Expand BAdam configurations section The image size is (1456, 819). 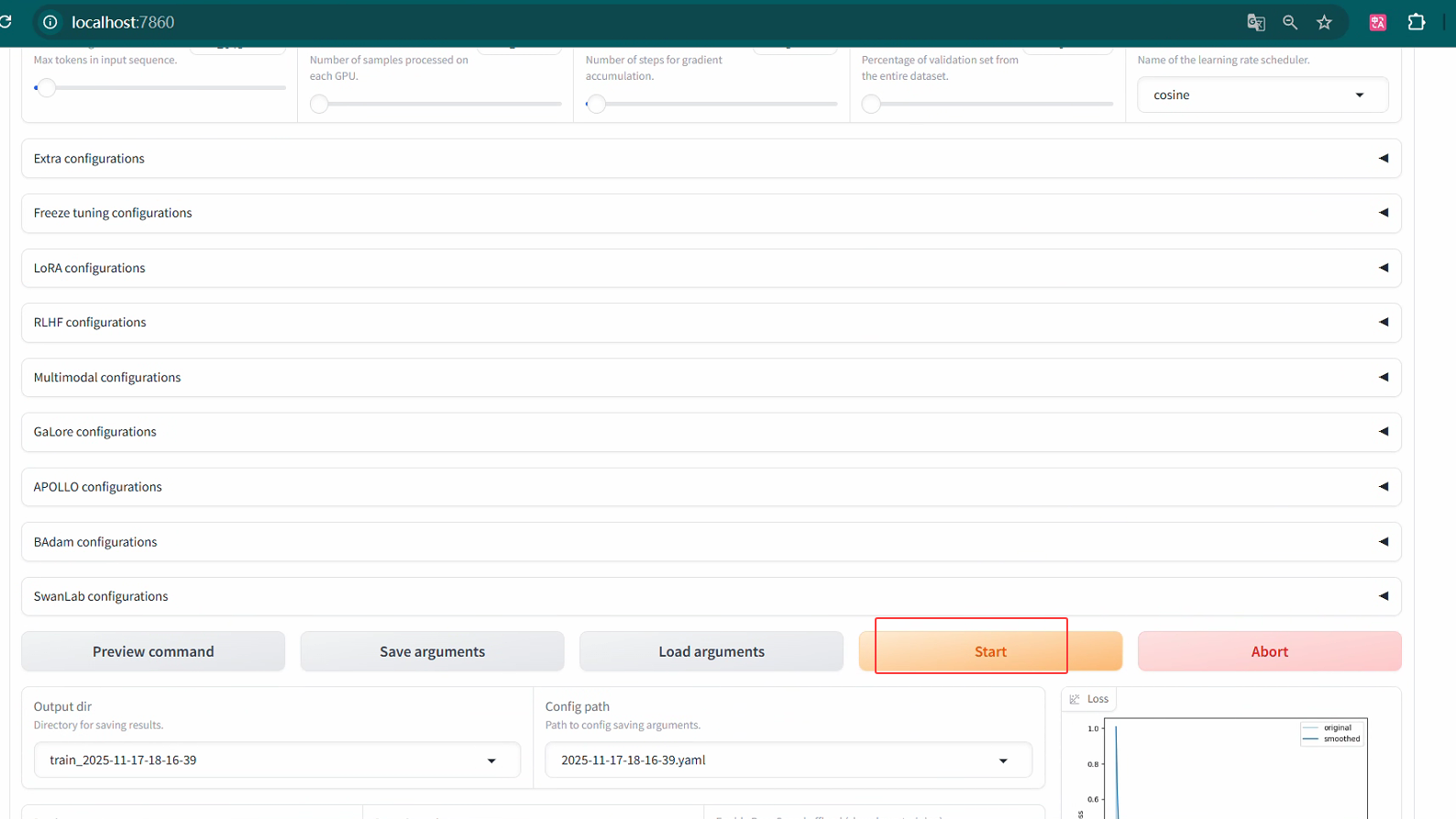(711, 542)
